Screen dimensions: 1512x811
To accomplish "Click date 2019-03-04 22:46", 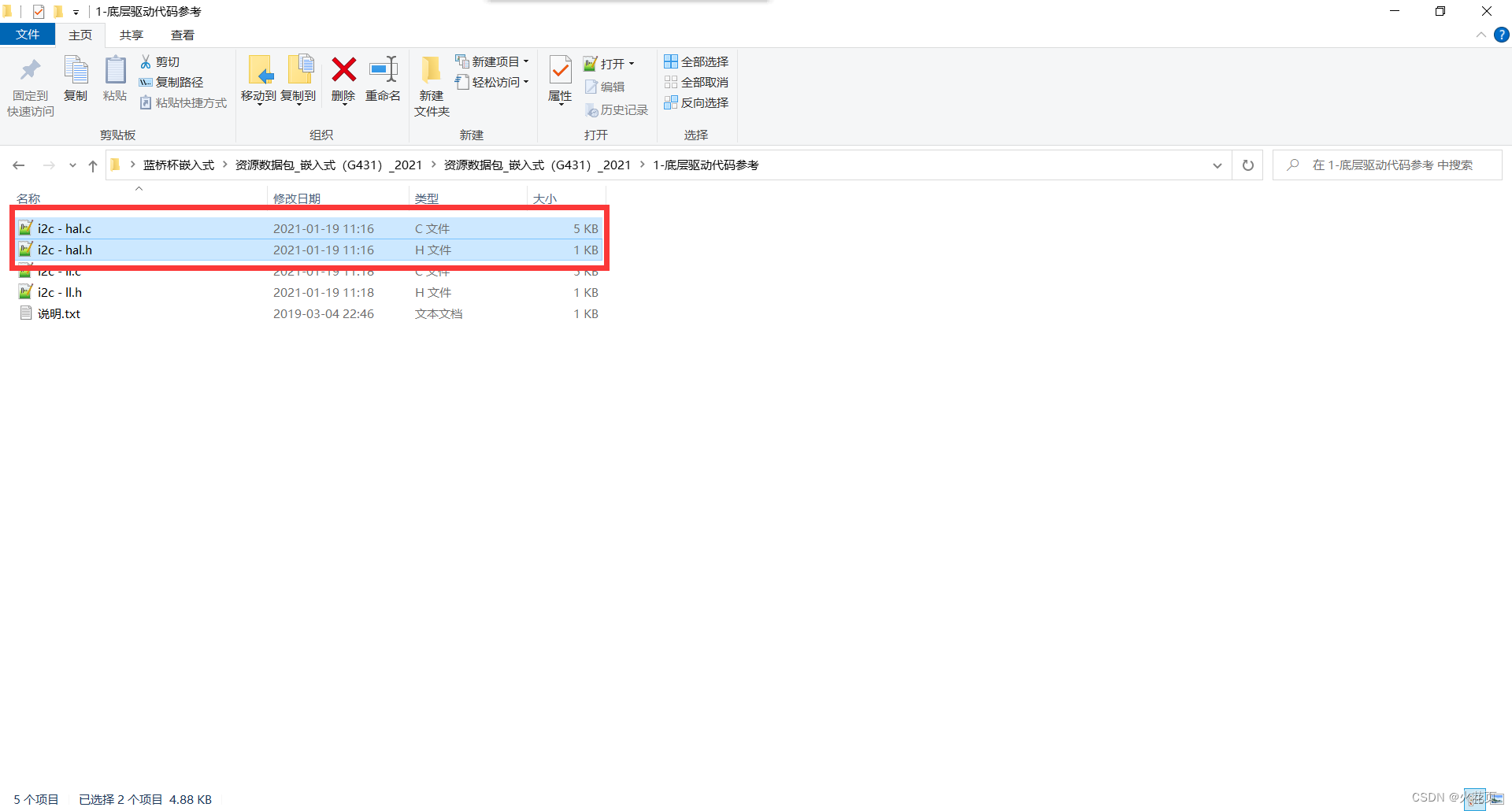I will 324,313.
